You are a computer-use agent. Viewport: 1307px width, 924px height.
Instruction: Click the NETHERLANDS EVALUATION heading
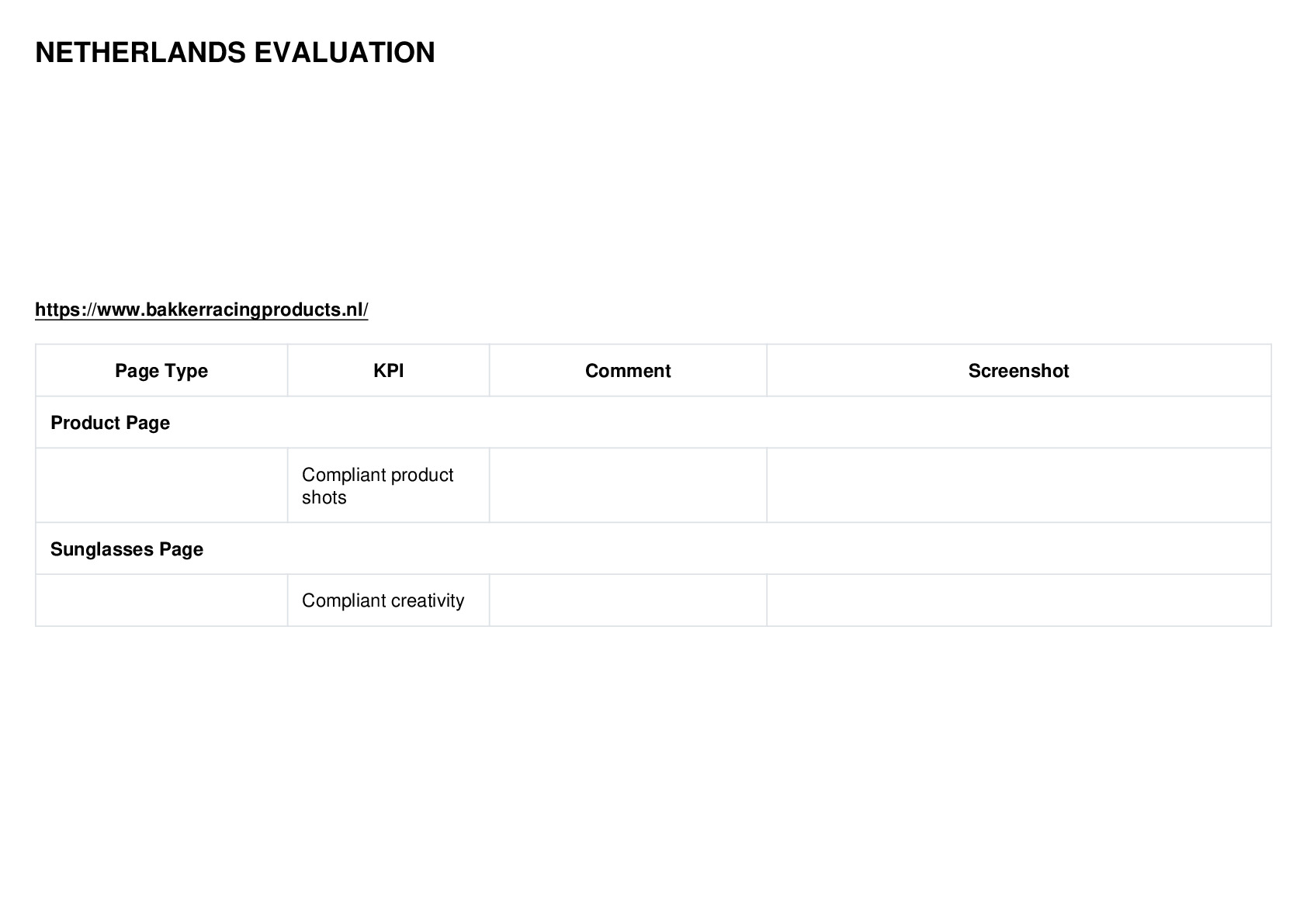[235, 53]
